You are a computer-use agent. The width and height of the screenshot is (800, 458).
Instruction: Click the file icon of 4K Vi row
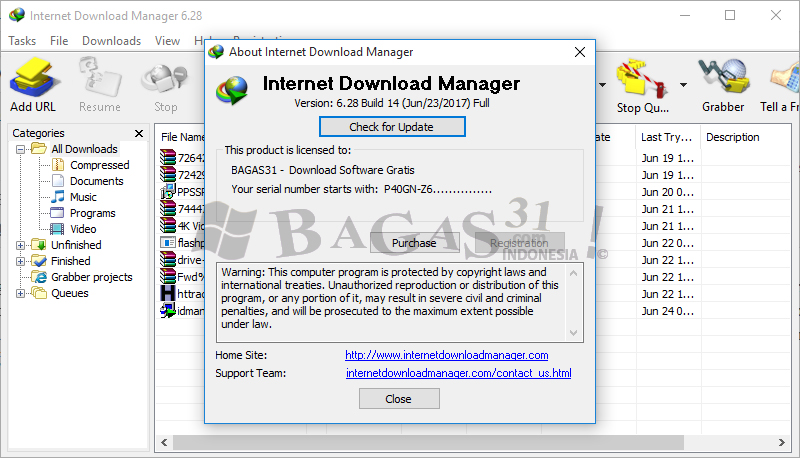pos(168,225)
